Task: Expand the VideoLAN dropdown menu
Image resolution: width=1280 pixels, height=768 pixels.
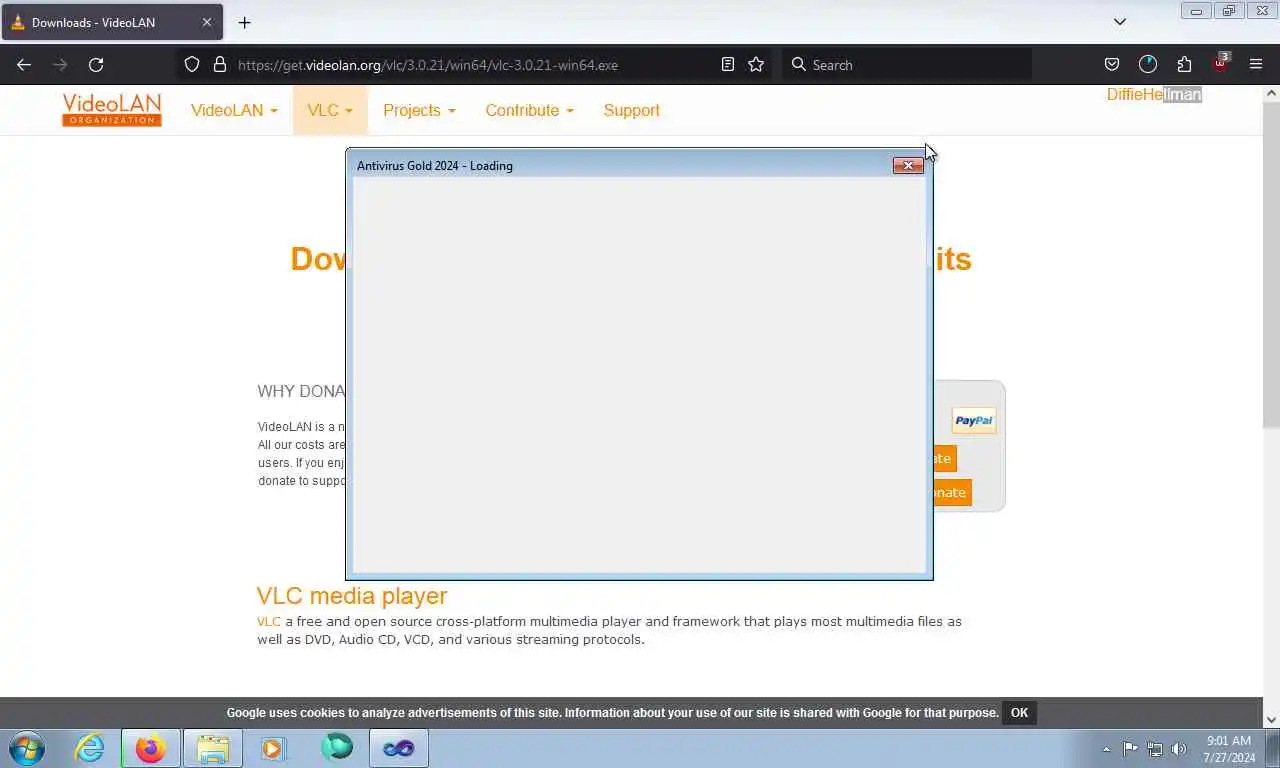Action: point(234,110)
